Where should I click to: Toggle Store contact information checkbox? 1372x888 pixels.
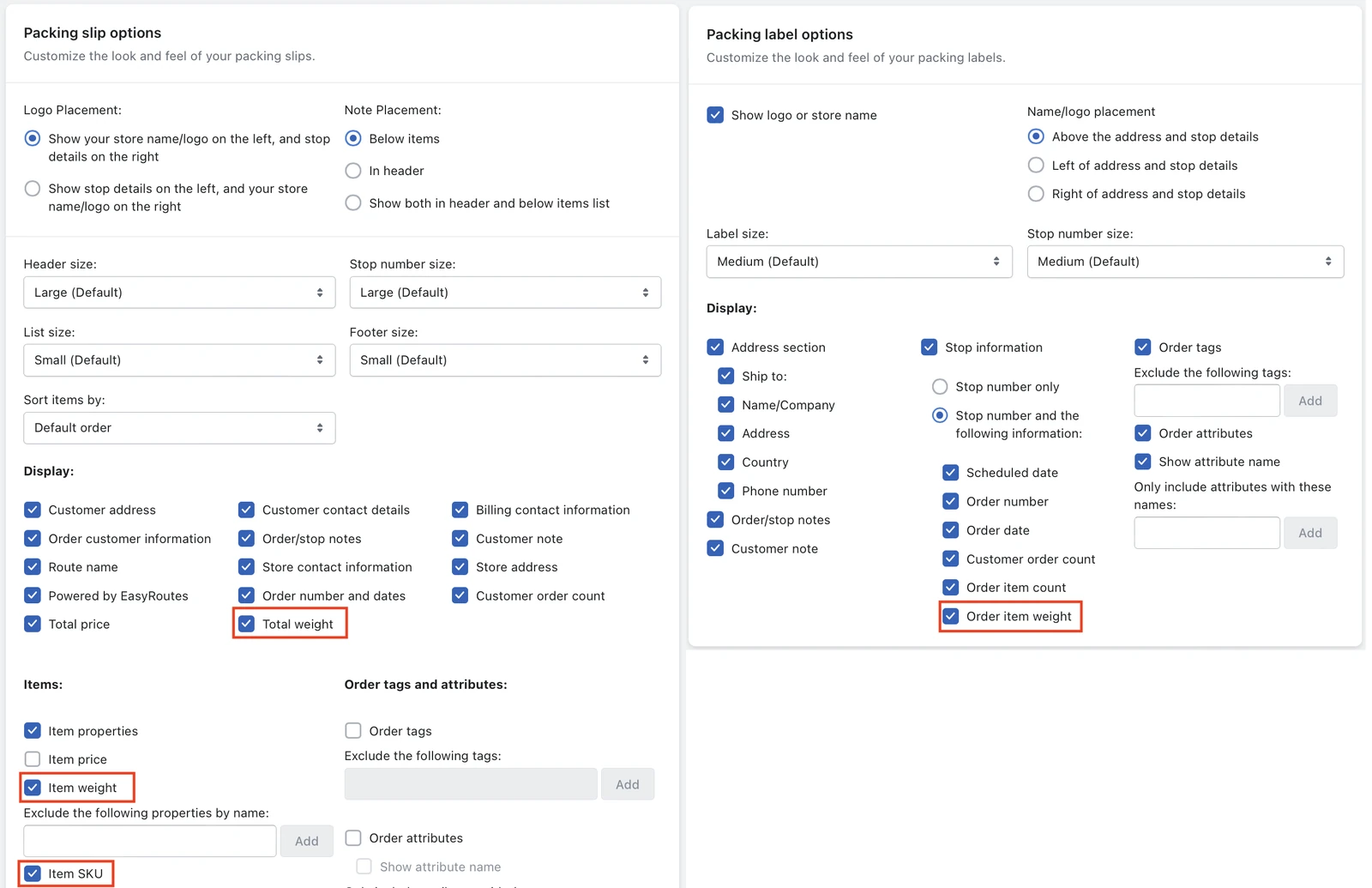(x=247, y=567)
